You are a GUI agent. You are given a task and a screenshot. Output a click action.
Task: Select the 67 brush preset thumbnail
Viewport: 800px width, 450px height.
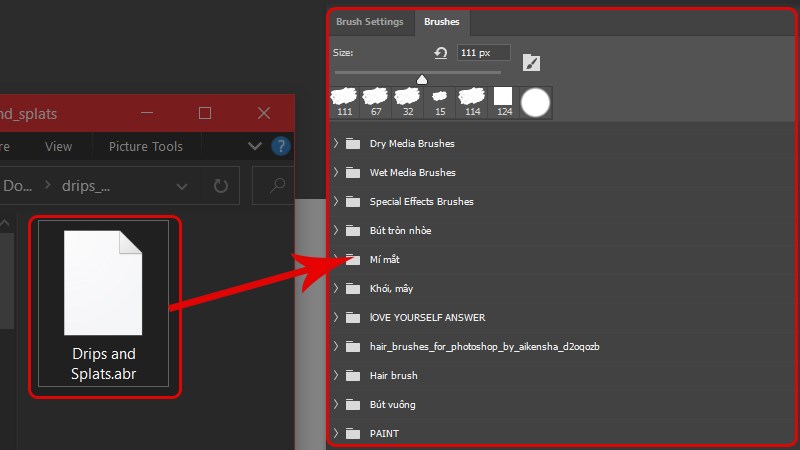pos(376,102)
